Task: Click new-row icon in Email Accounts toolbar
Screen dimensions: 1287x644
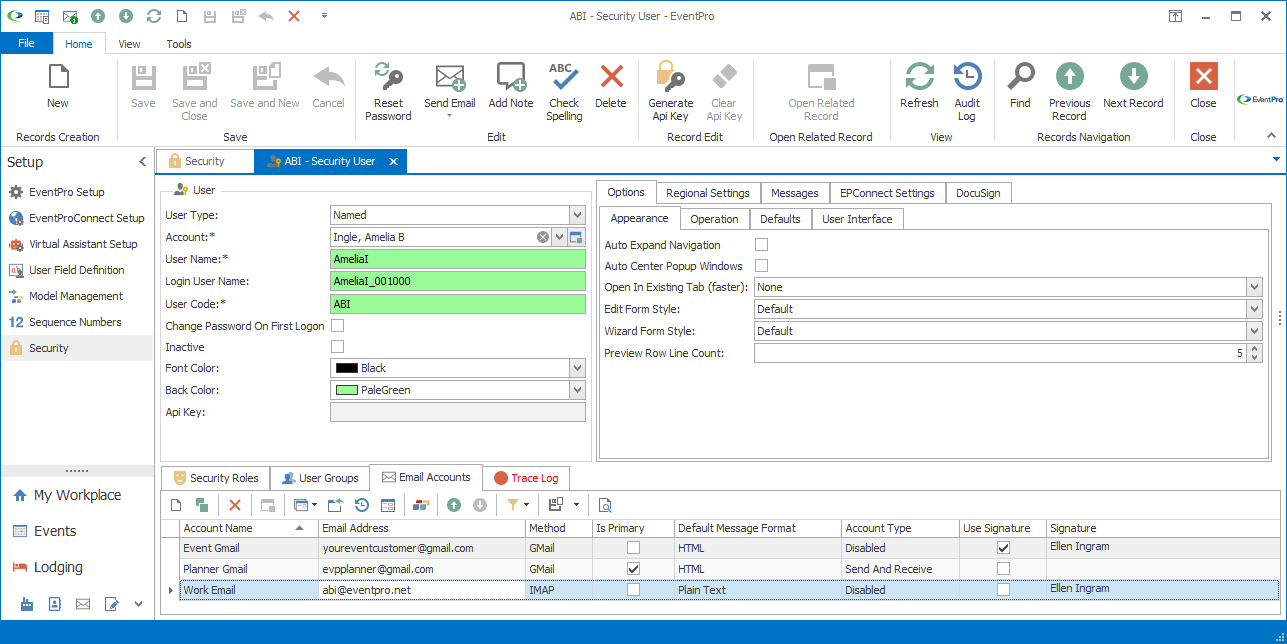Action: tap(176, 505)
